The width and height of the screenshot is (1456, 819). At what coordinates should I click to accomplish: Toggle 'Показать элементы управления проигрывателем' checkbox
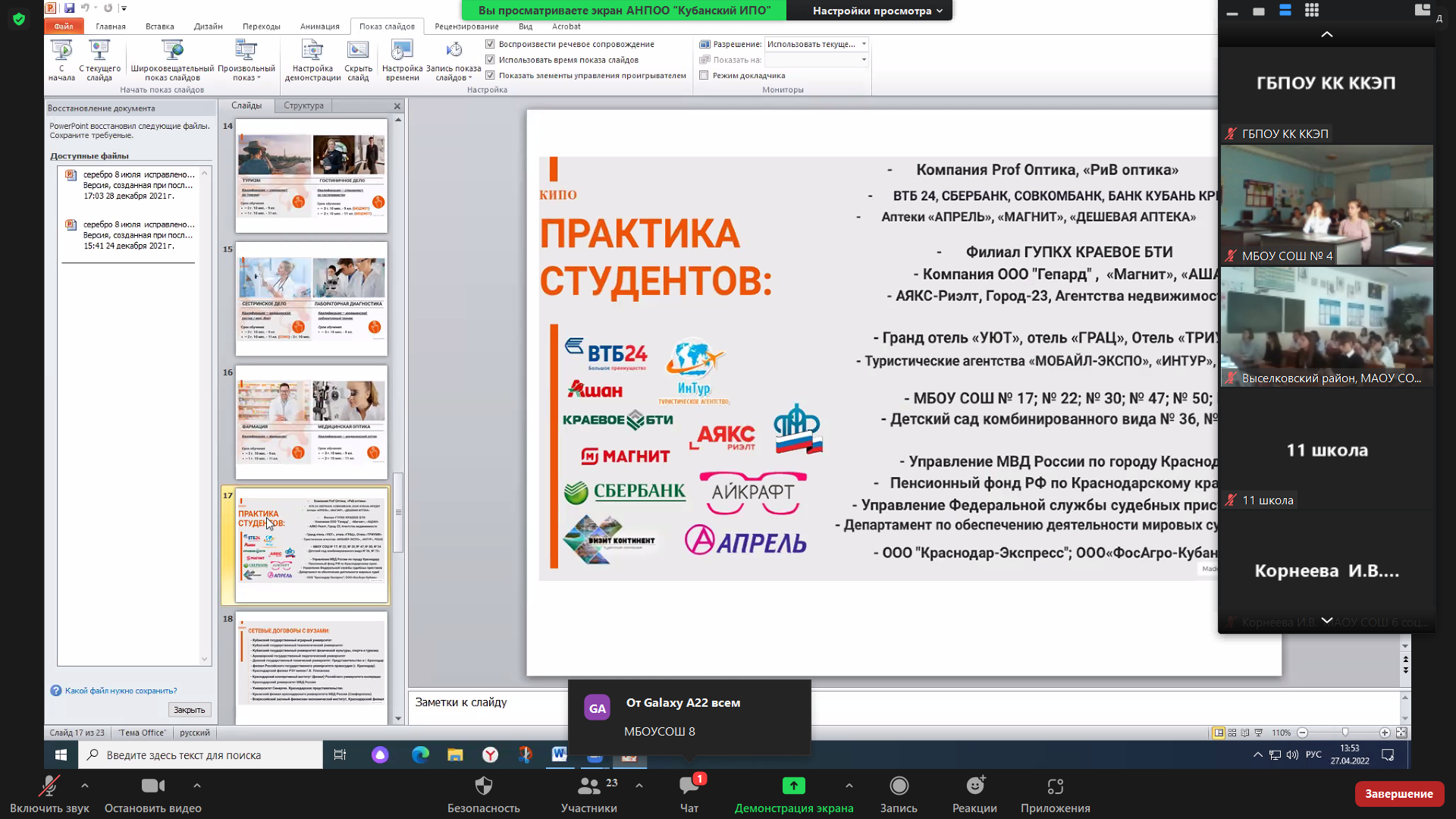coord(490,75)
